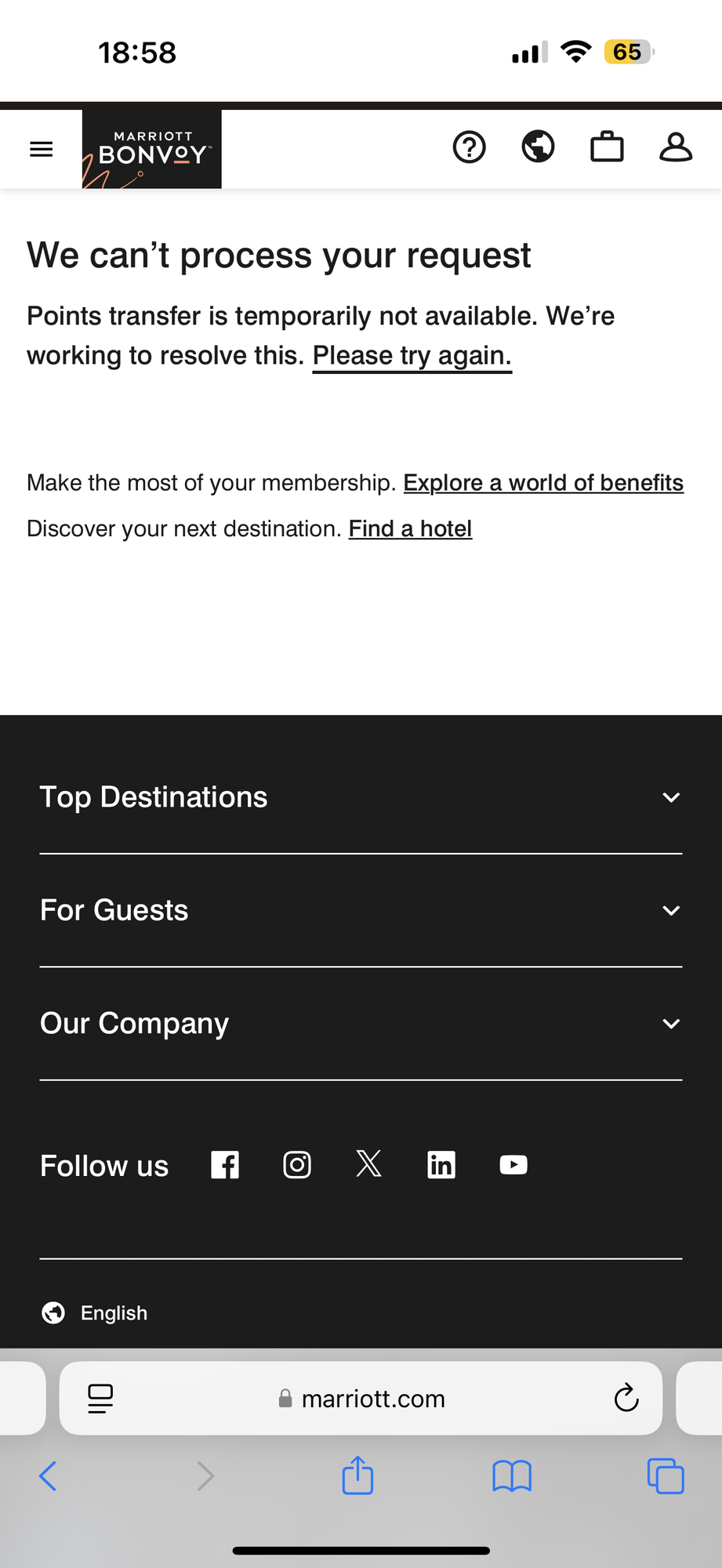722x1568 pixels.
Task: Visit Marriott's Instagram page
Action: coord(297,1165)
